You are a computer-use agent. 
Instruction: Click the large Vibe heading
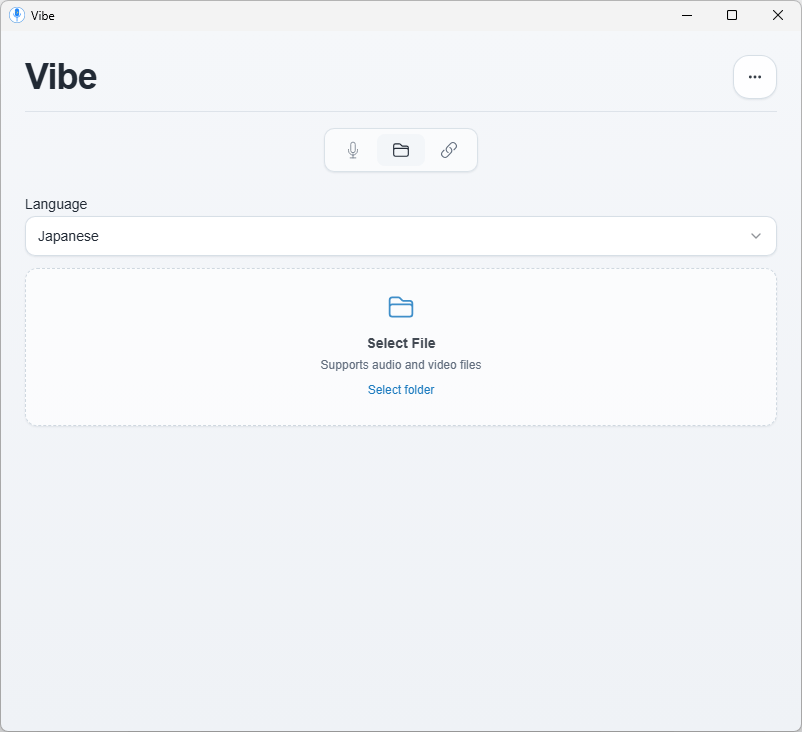point(61,77)
